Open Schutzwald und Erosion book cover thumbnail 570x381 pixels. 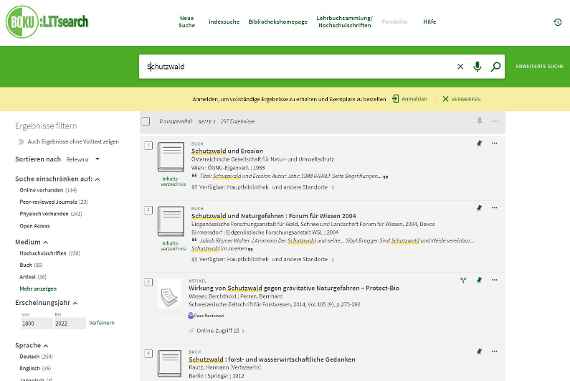click(171, 157)
